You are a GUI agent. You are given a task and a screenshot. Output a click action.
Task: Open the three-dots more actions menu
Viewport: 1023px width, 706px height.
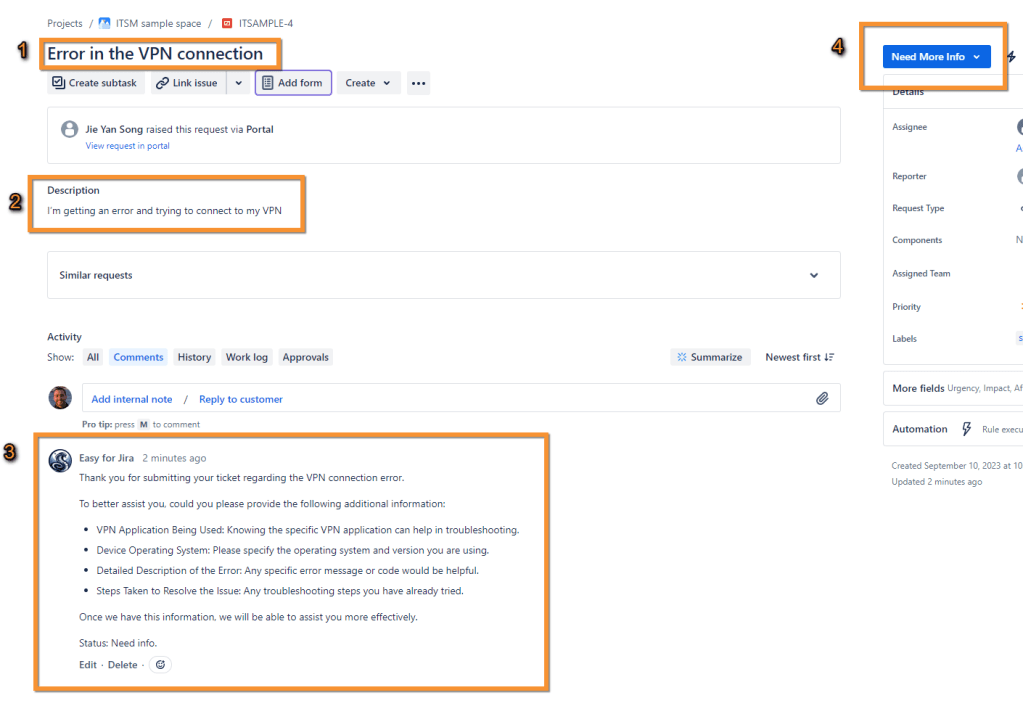418,83
